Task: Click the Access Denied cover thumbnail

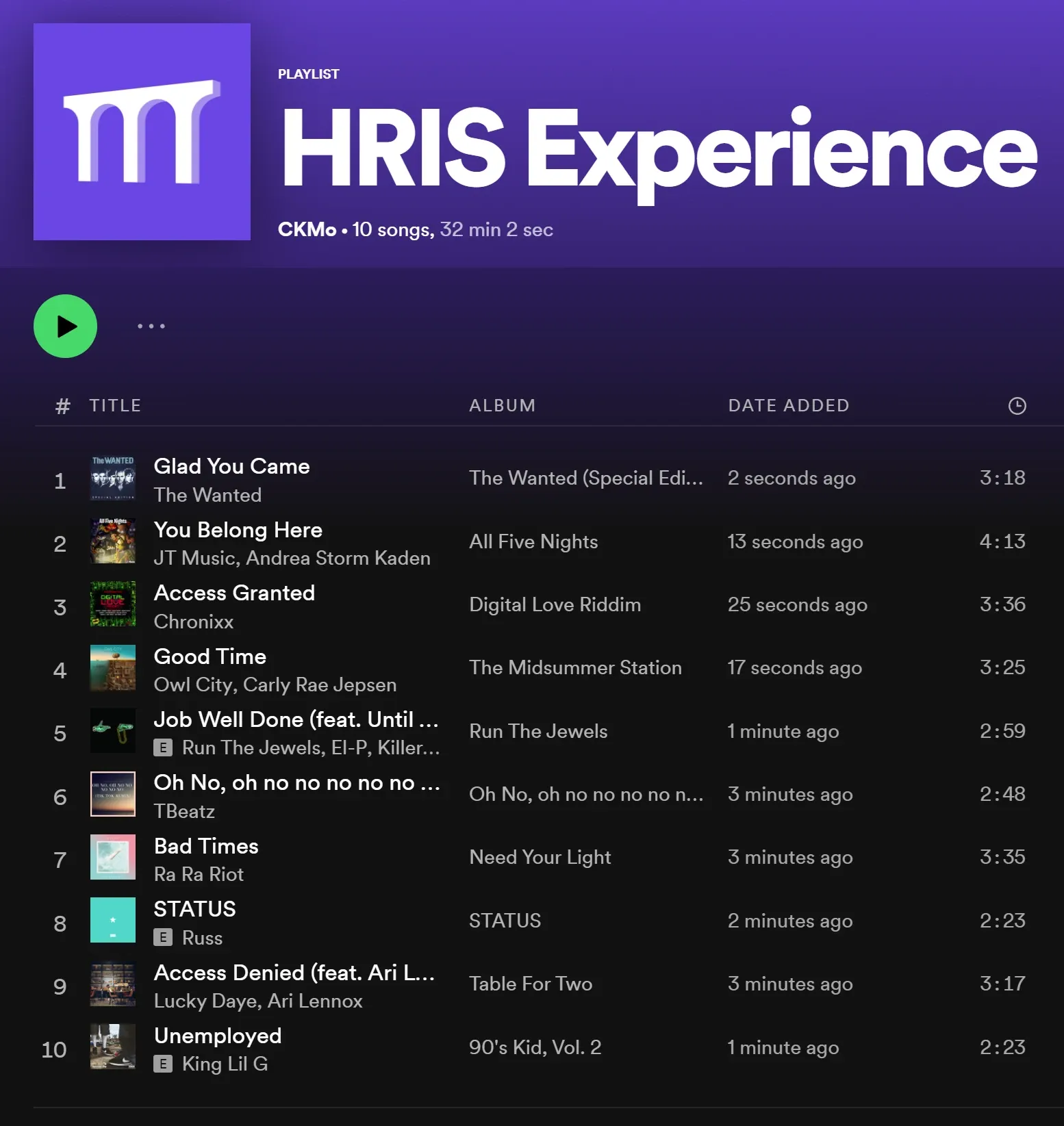Action: (x=113, y=984)
